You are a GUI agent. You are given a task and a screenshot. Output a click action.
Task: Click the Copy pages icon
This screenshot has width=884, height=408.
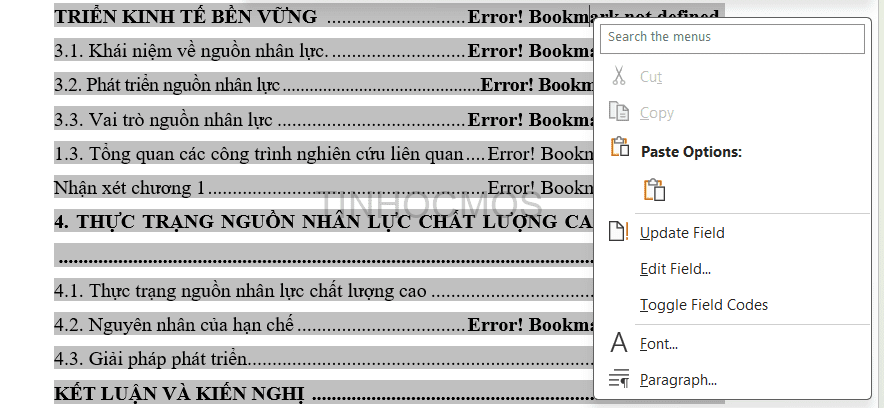[618, 112]
